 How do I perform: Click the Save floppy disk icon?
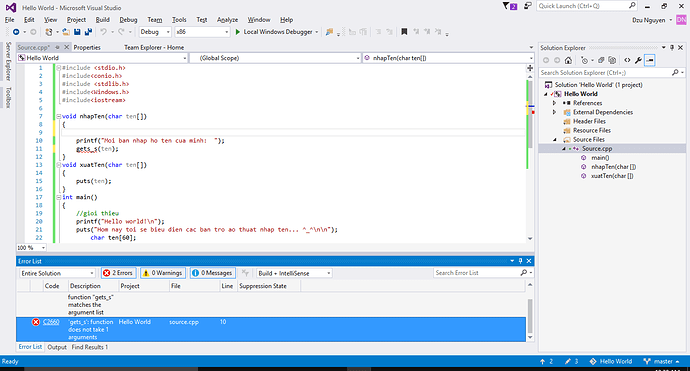77,32
